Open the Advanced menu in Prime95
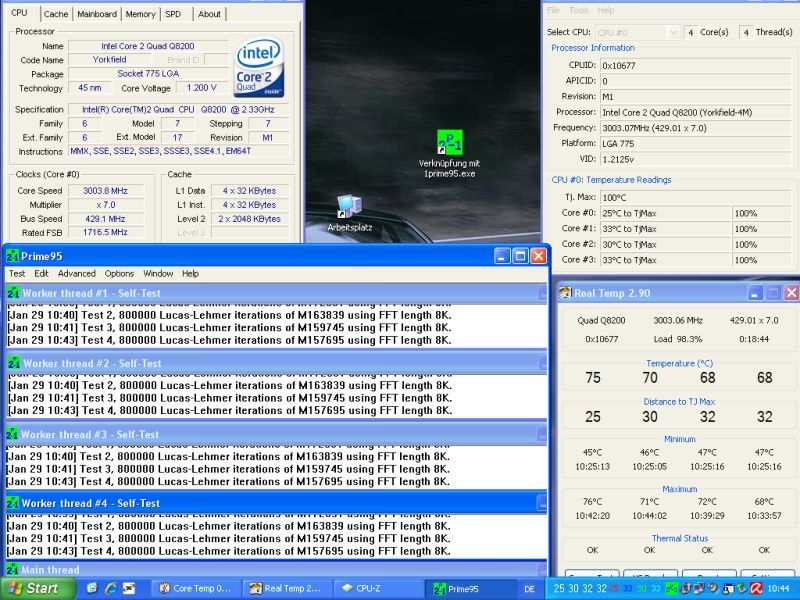Screen dimensions: 800x600 pos(77,273)
